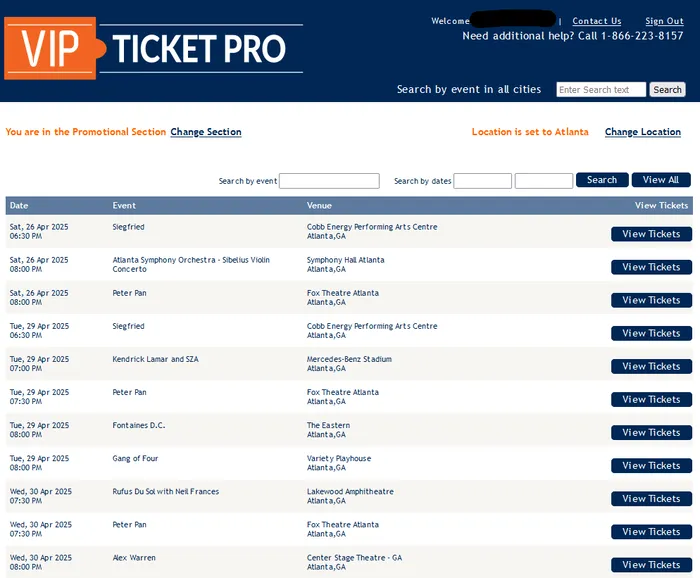
Task: View tickets for Siegfried on Sat 26 Apr
Action: 651,234
